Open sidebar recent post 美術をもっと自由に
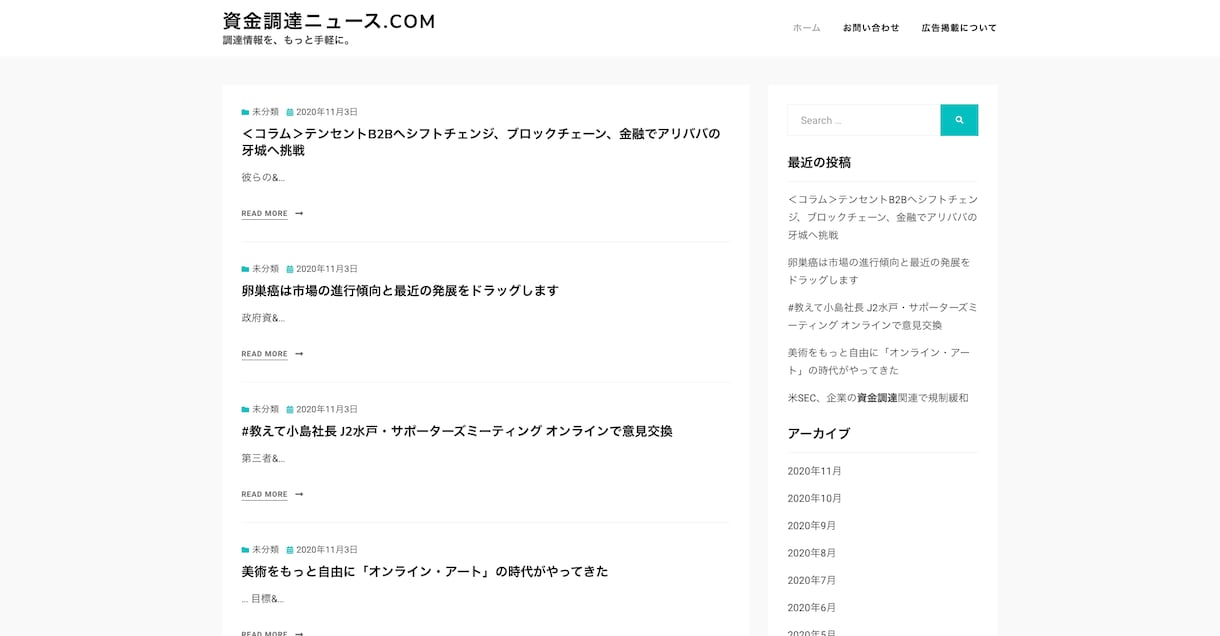Image resolution: width=1220 pixels, height=636 pixels. 878,361
